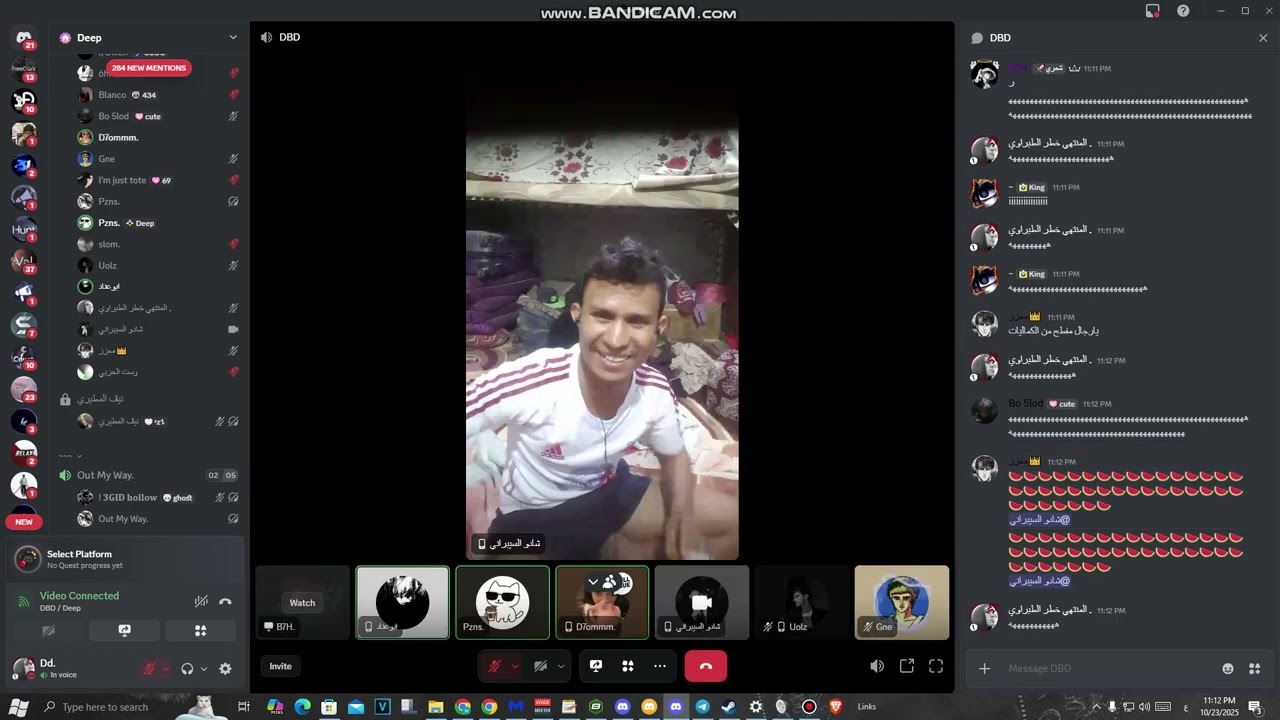1280x720 pixels.
Task: Open User Settings gear
Action: click(225, 669)
